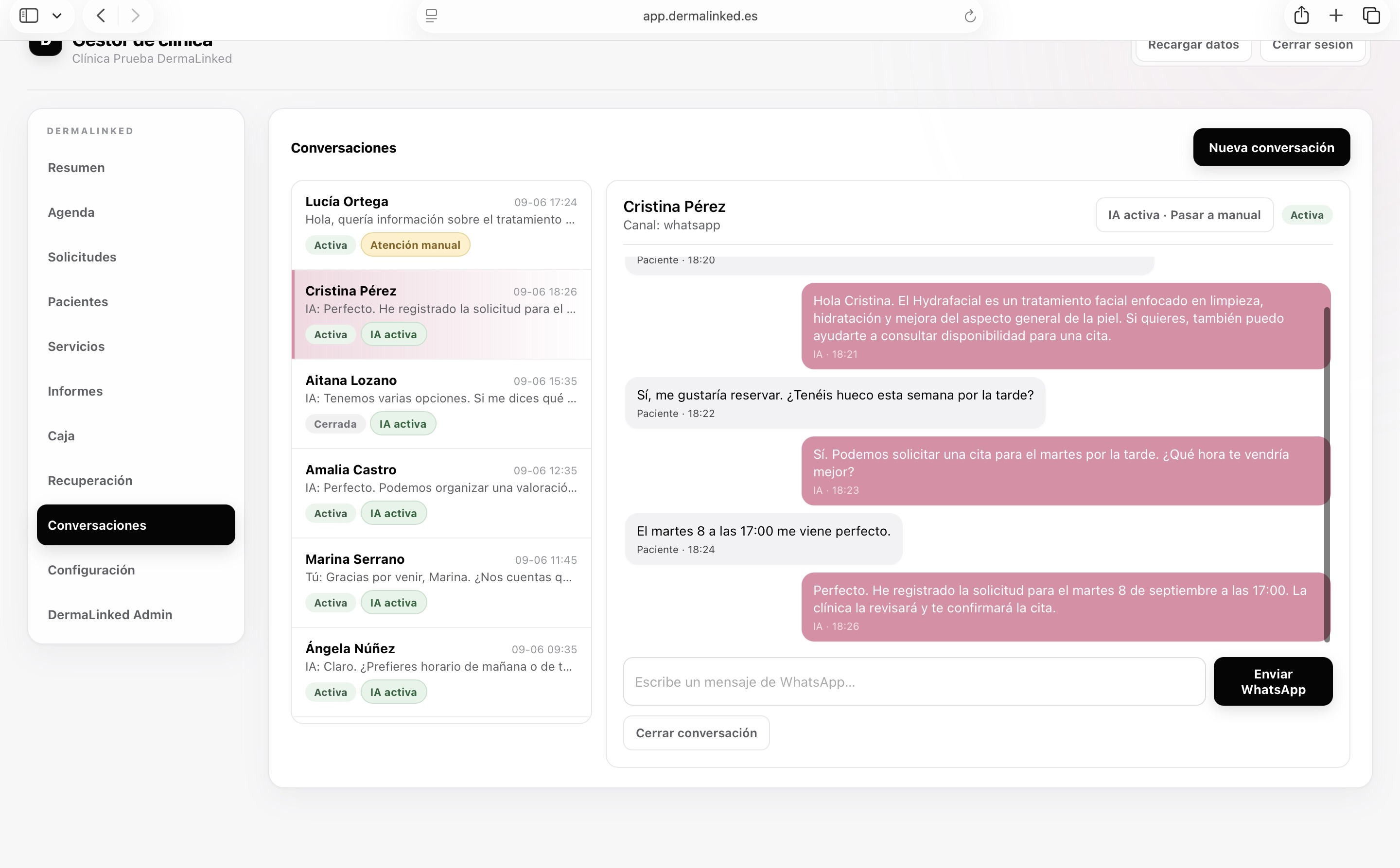1400x868 pixels.
Task: Go back with the browser arrow
Action: pyautogui.click(x=101, y=16)
